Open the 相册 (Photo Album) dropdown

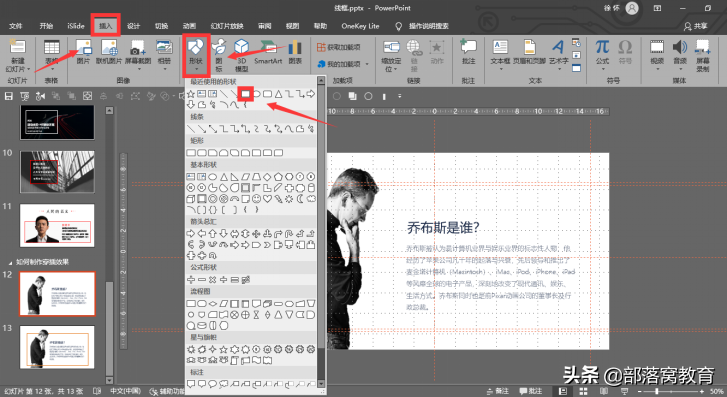pyautogui.click(x=164, y=55)
